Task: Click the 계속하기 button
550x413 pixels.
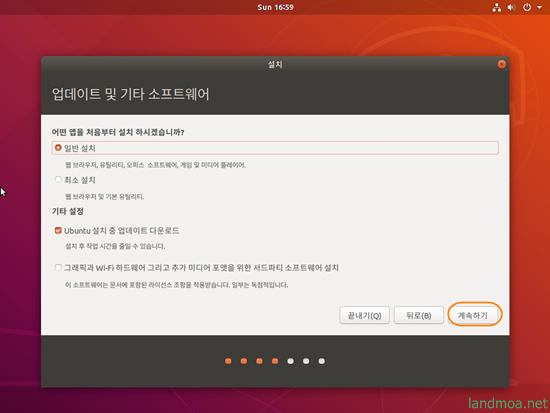Action: point(473,315)
